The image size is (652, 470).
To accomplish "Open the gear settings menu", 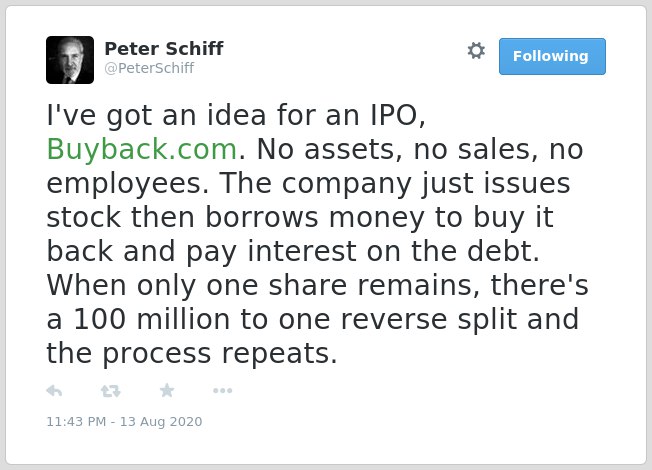I will coord(476,51).
